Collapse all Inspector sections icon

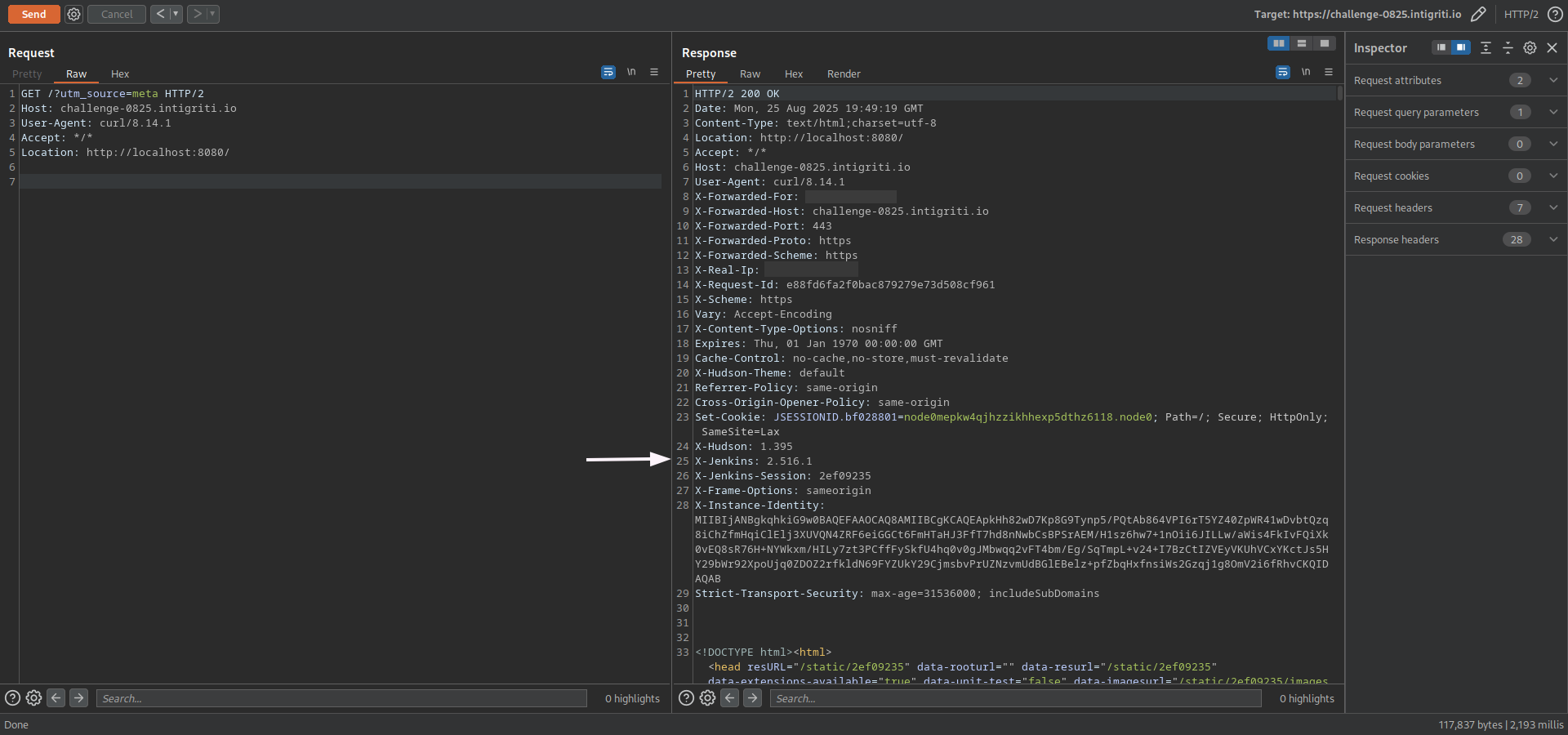click(1508, 47)
